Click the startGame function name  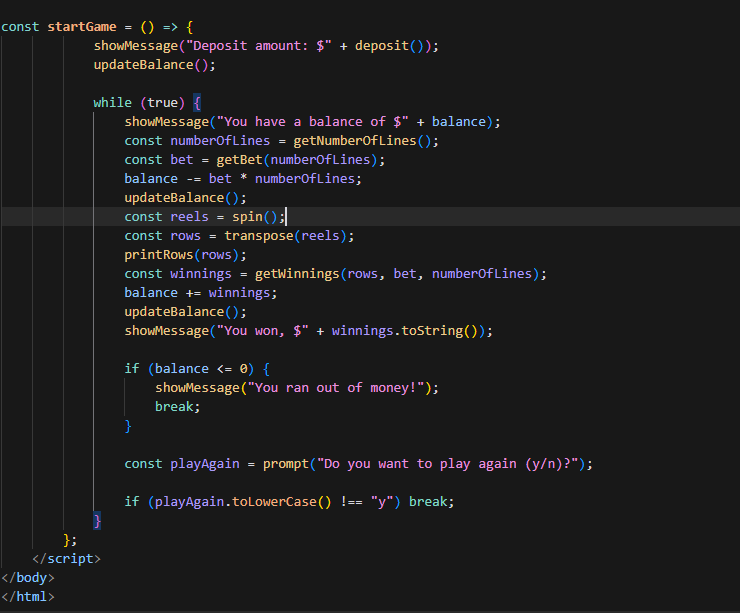[82, 27]
